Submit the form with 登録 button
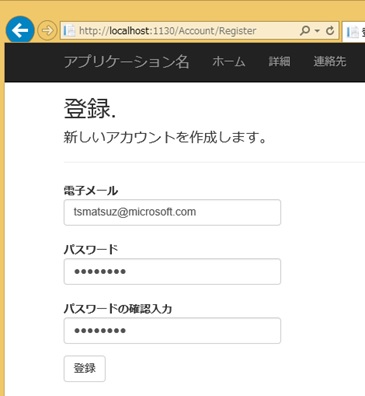This screenshot has width=365, height=396. 85,369
